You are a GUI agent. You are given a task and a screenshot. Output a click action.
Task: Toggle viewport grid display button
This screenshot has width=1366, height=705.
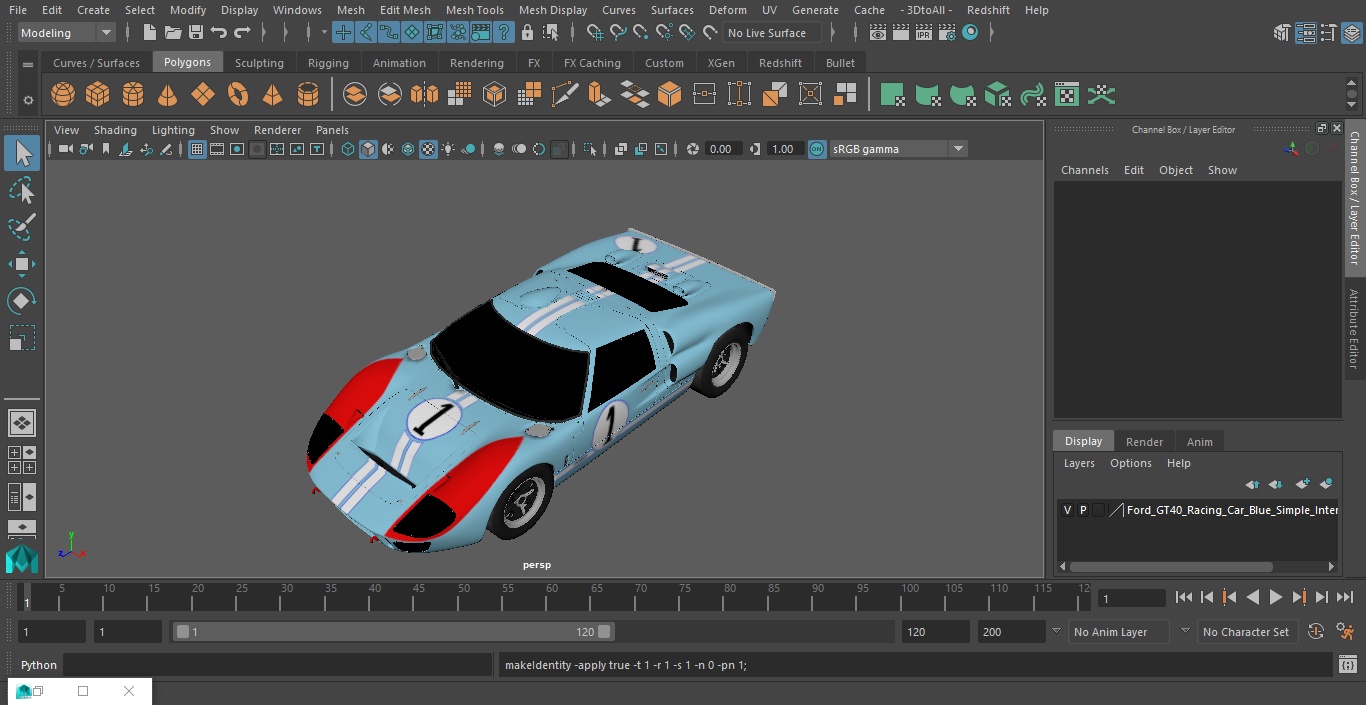[x=197, y=149]
